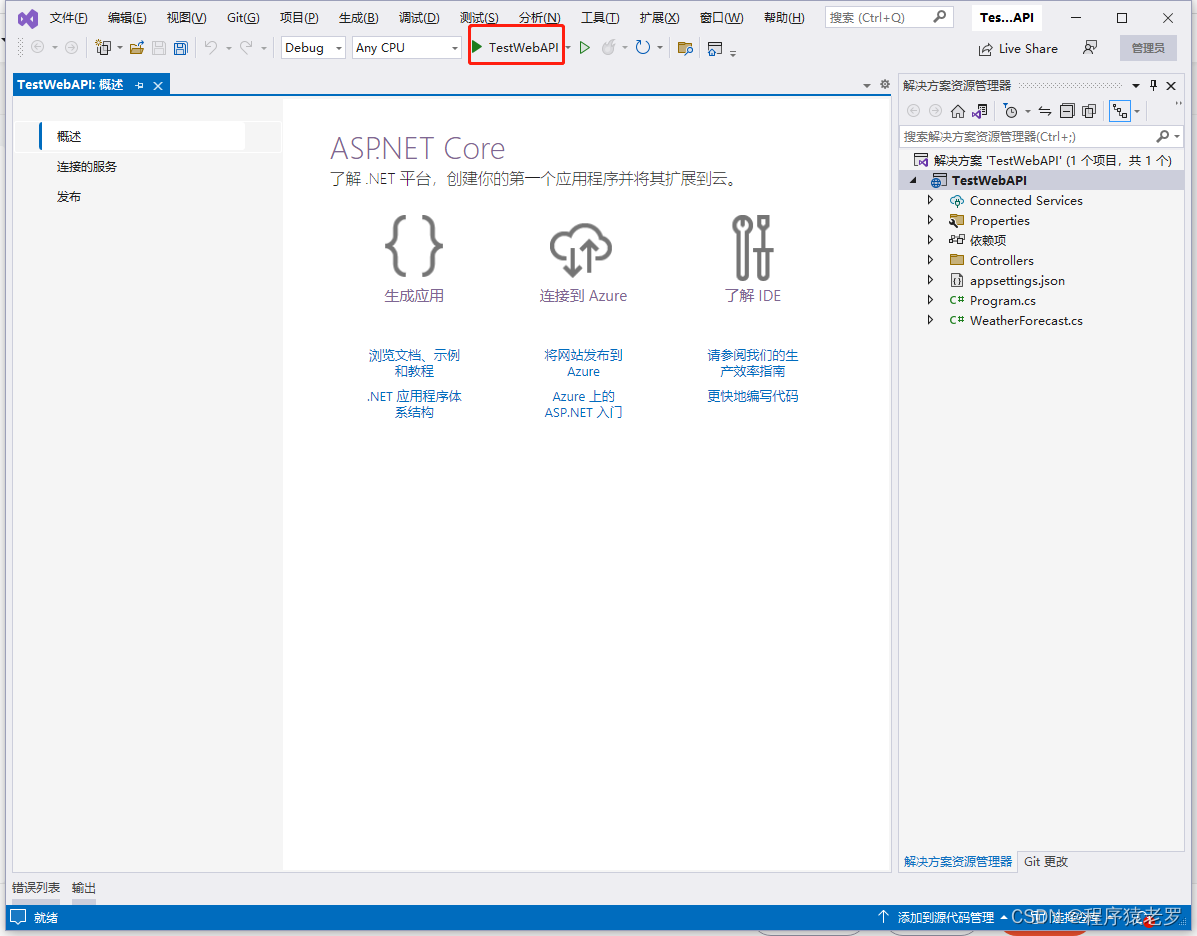The width and height of the screenshot is (1197, 936).
Task: Pin the Solution Explorer panel
Action: click(x=1153, y=86)
